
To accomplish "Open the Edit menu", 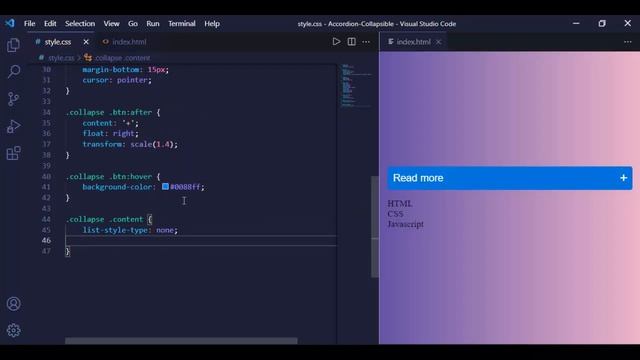I will tap(50, 24).
